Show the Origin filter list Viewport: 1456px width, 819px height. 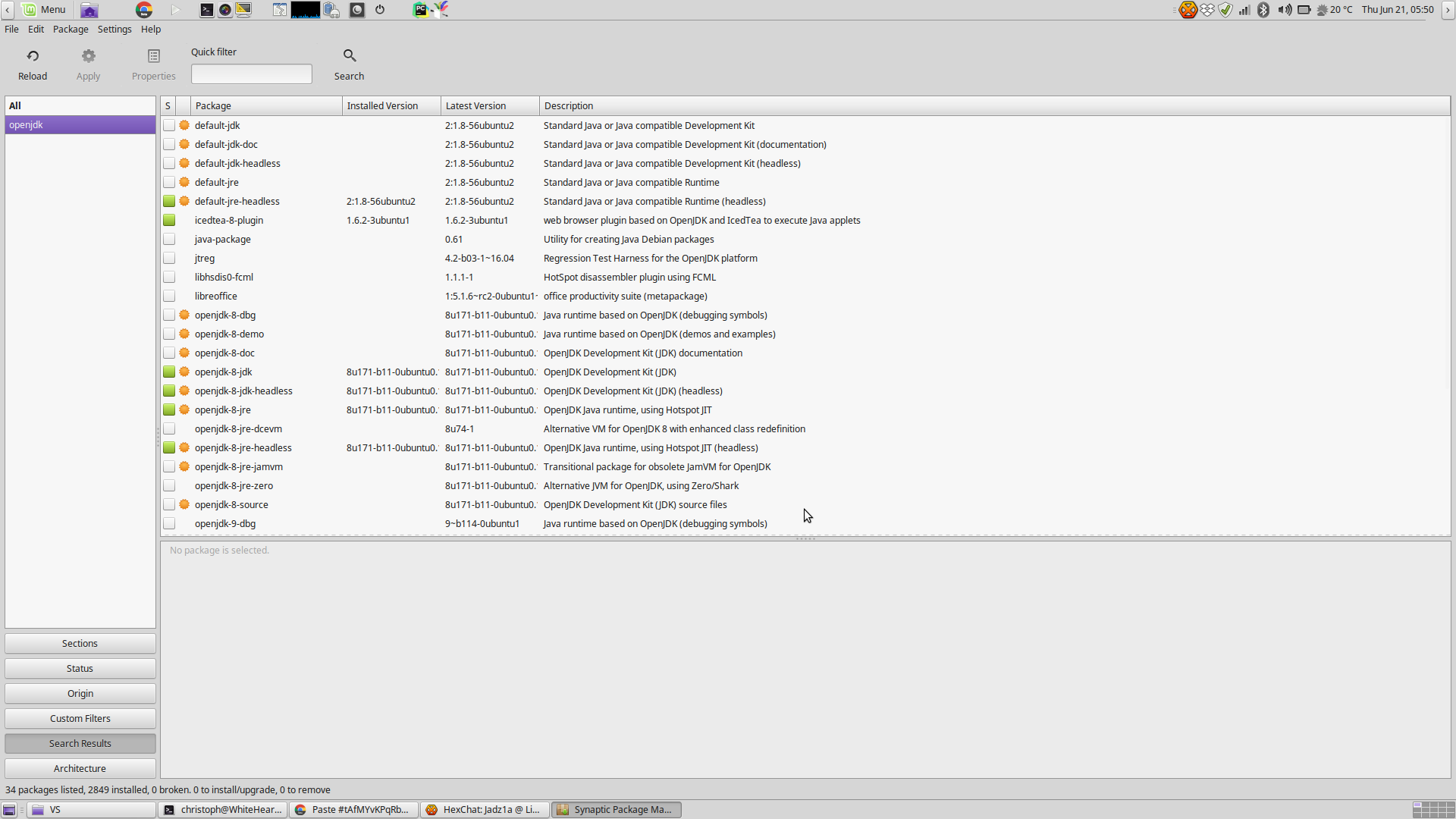click(80, 693)
